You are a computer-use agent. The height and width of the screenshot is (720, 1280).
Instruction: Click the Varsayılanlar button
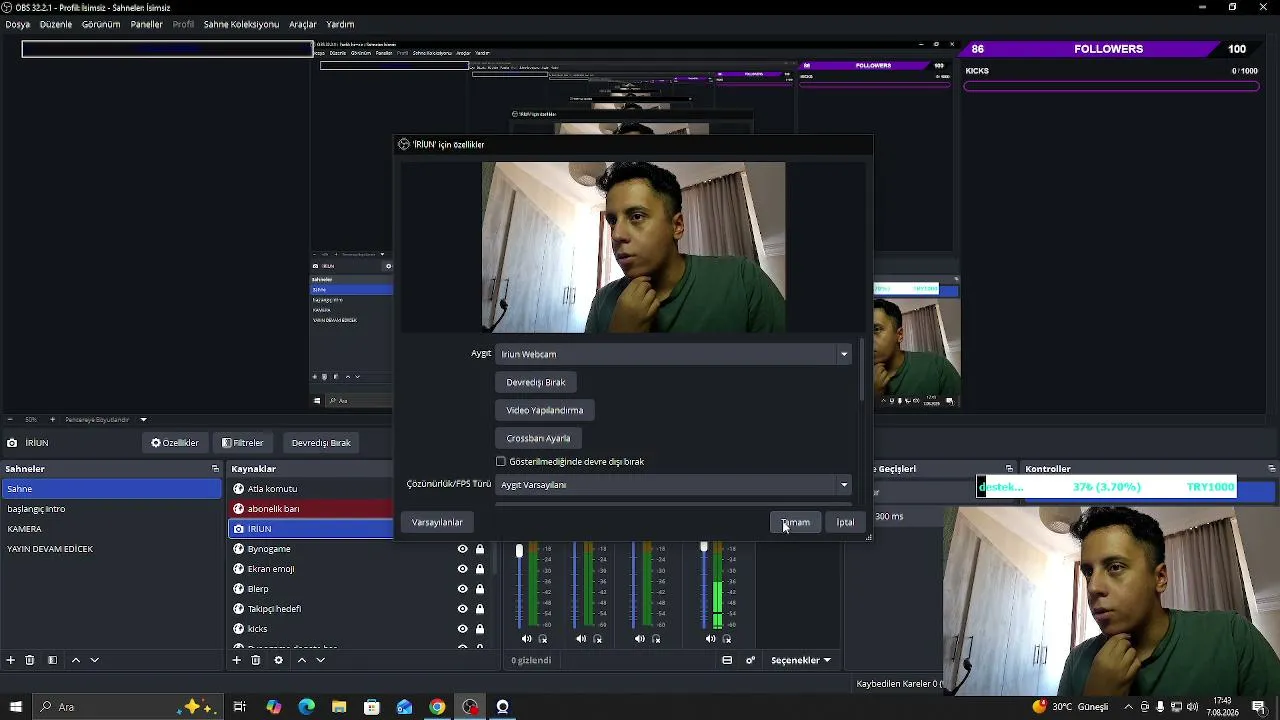[437, 522]
